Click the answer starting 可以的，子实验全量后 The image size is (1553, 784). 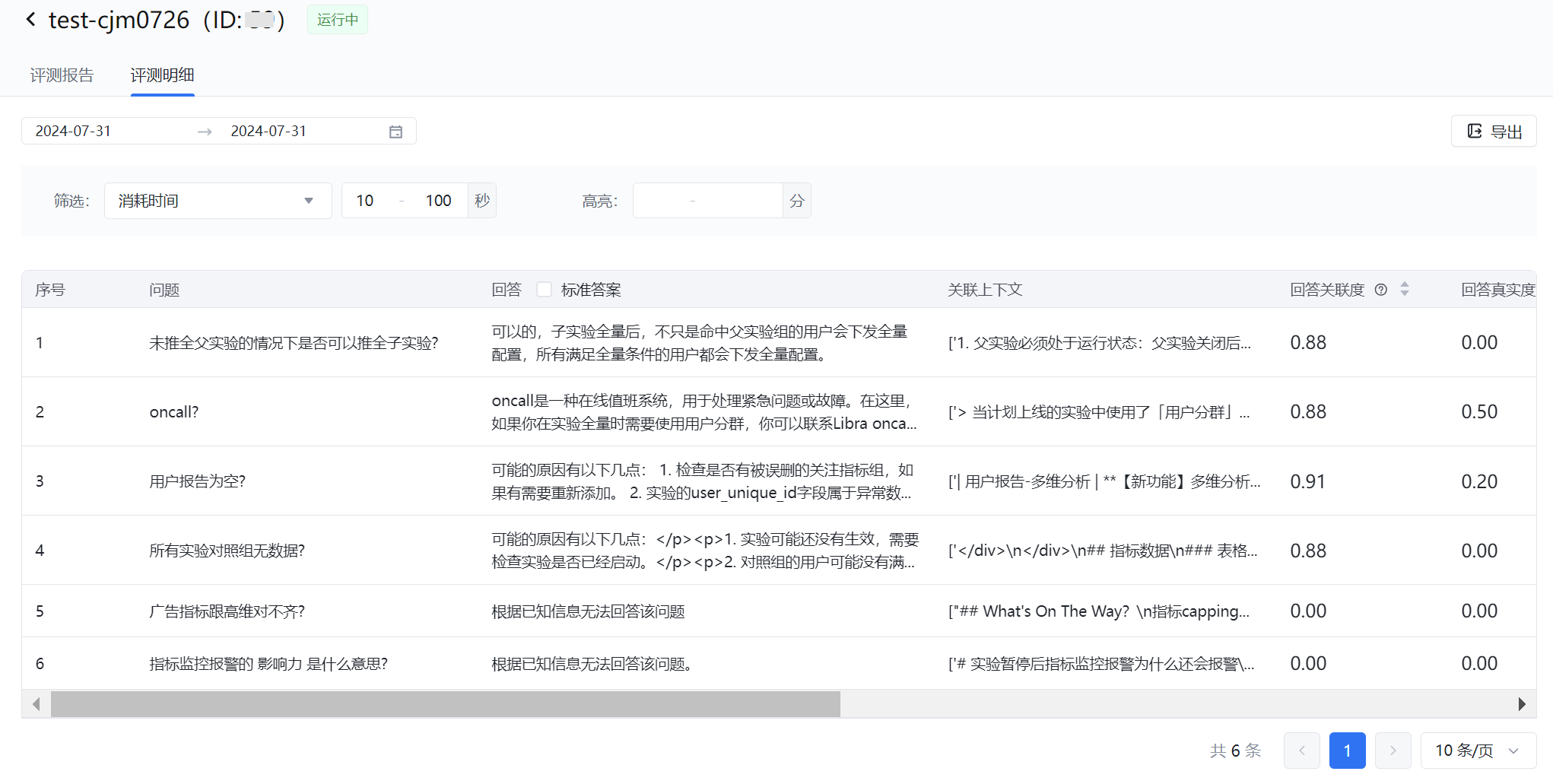pos(700,343)
